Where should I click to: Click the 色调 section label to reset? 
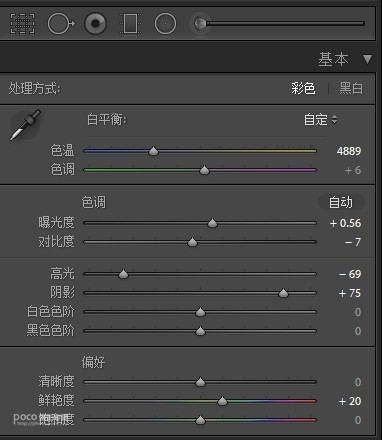coord(94,202)
